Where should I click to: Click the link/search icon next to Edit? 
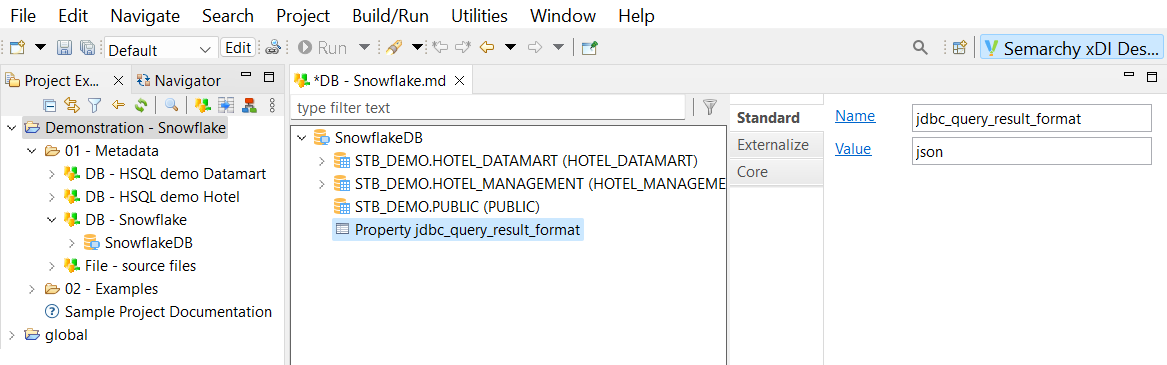coord(272,48)
